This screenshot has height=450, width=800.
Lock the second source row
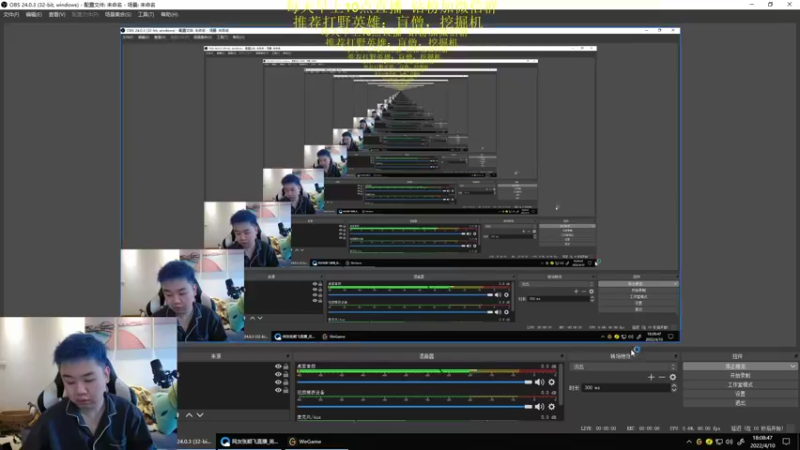286,374
